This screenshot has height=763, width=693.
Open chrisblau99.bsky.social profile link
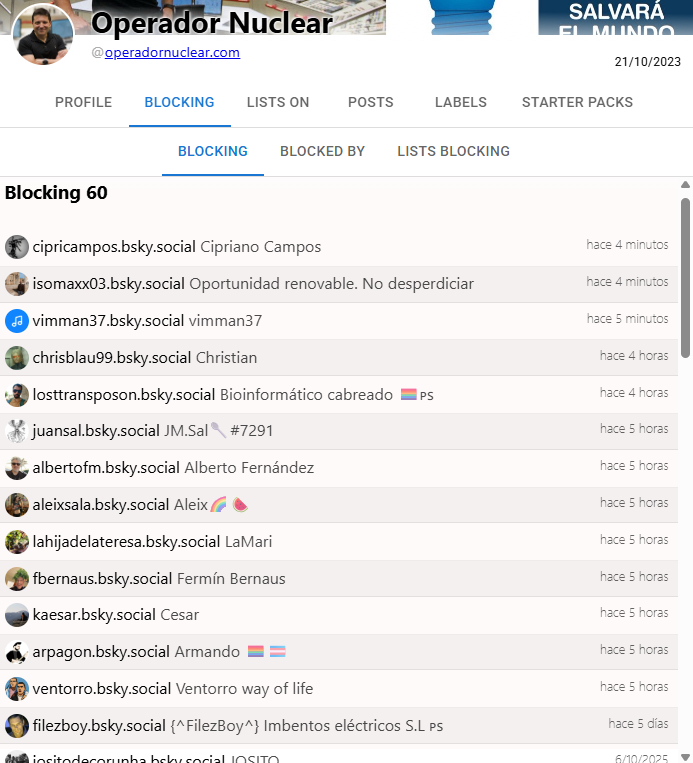pos(111,358)
